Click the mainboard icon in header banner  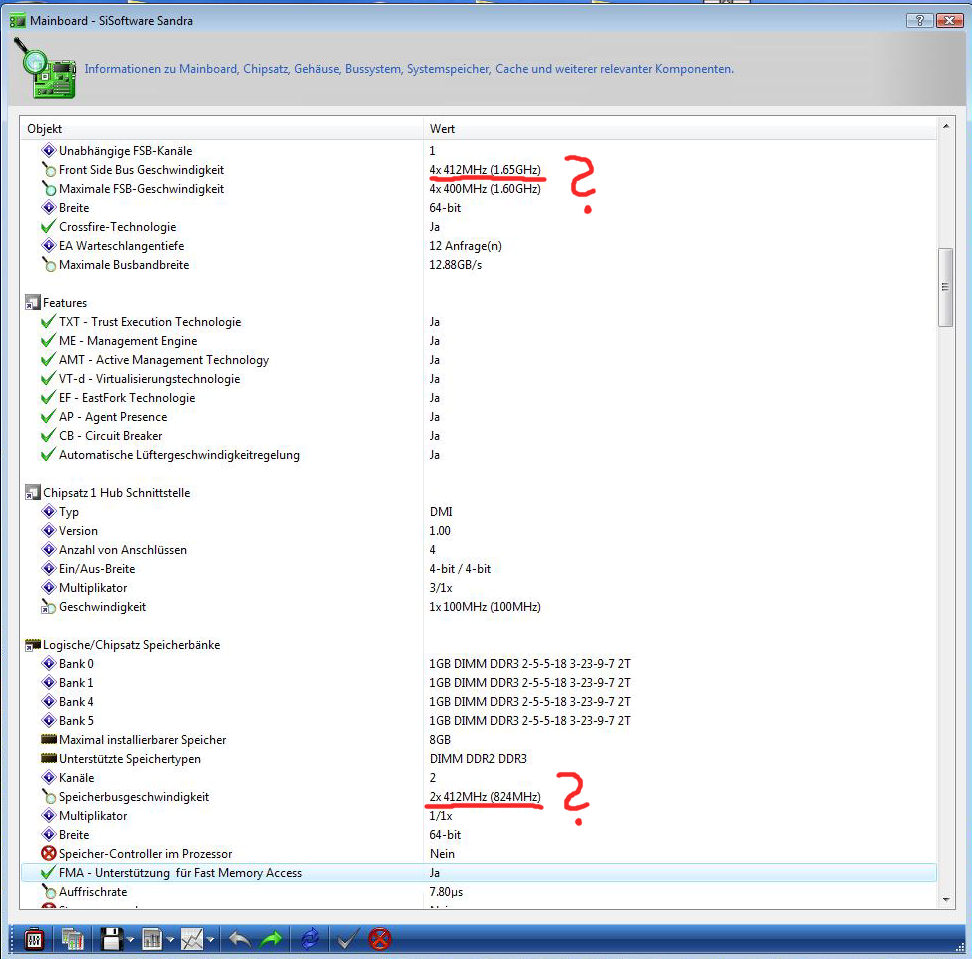pyautogui.click(x=45, y=69)
